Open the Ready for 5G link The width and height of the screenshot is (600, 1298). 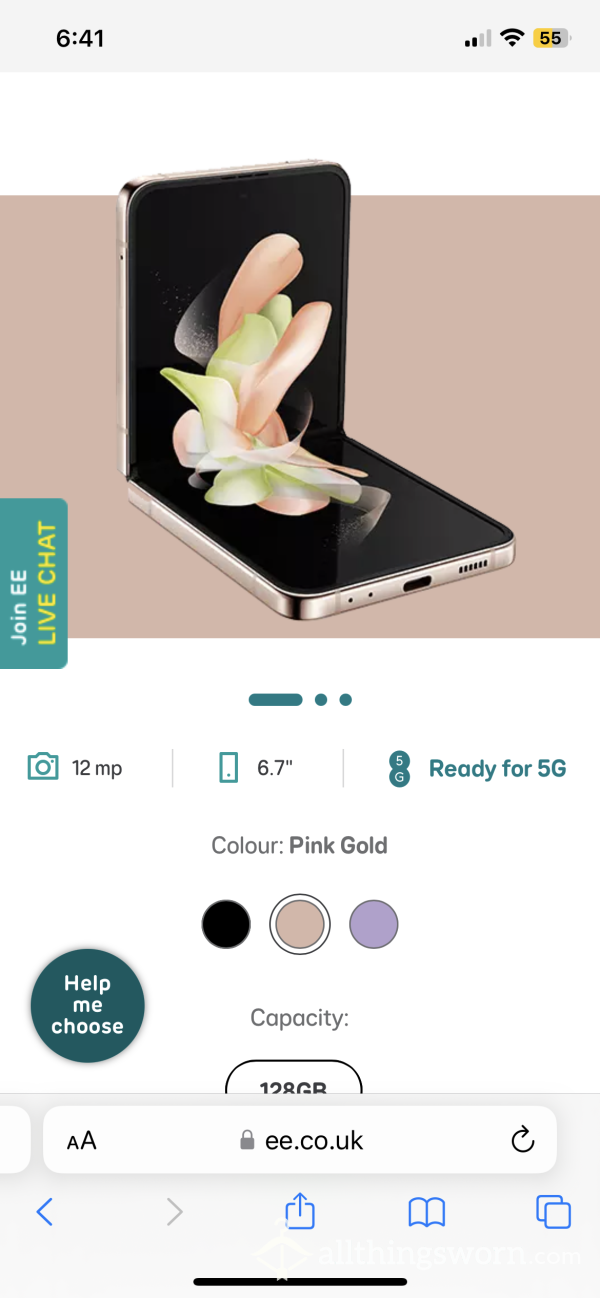(497, 768)
